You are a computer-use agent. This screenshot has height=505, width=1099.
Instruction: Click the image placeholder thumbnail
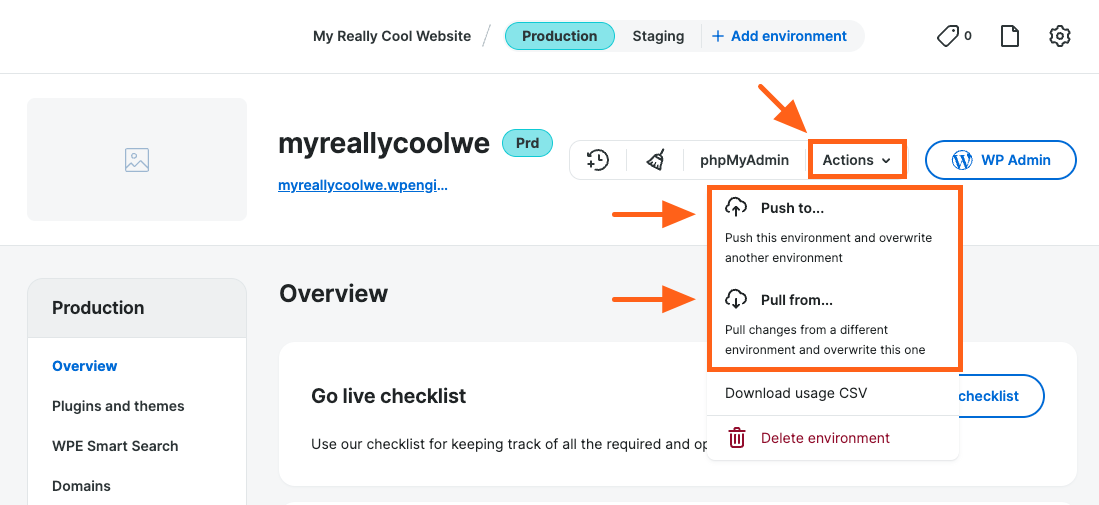tap(137, 159)
